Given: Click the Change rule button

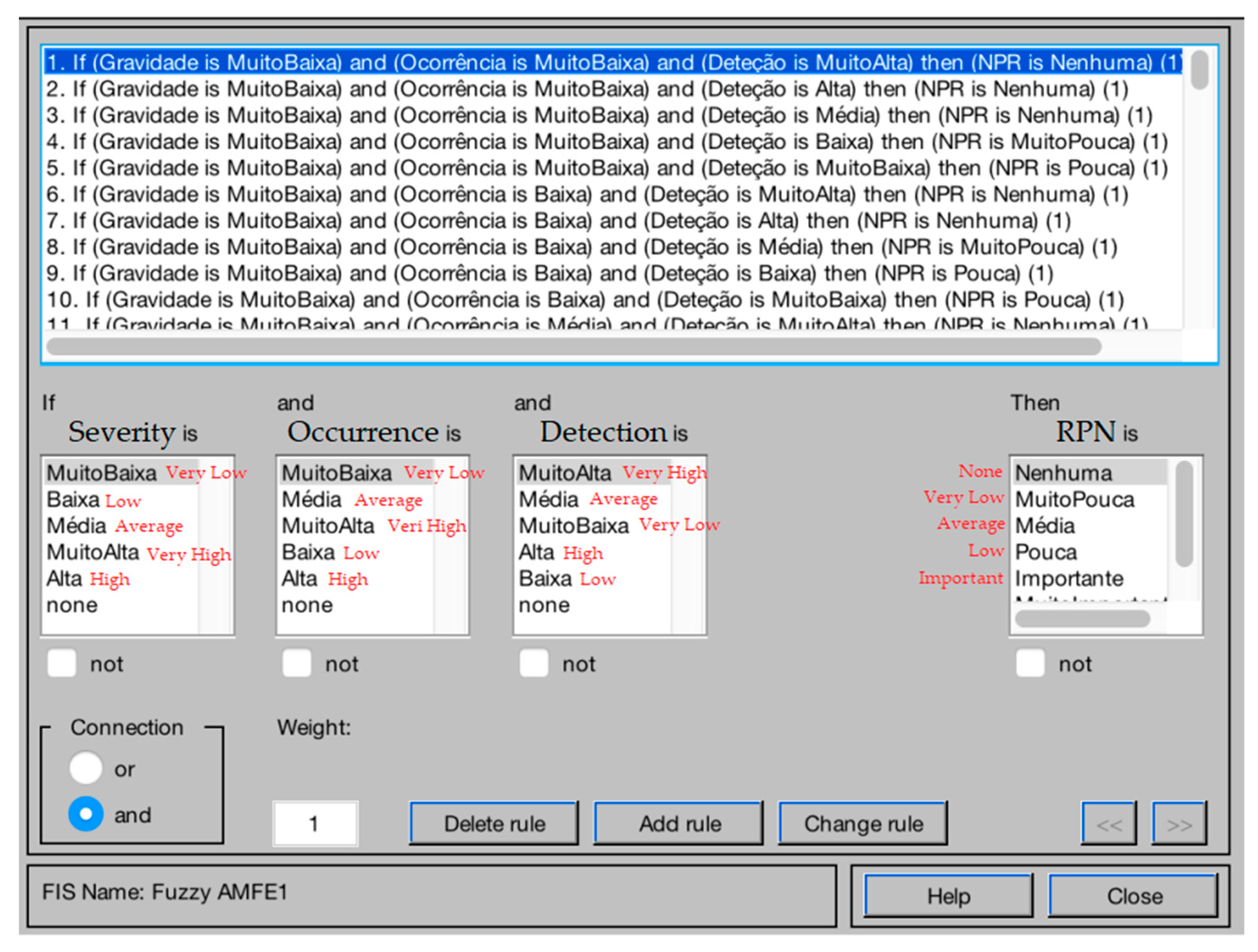Looking at the screenshot, I should pos(863,824).
